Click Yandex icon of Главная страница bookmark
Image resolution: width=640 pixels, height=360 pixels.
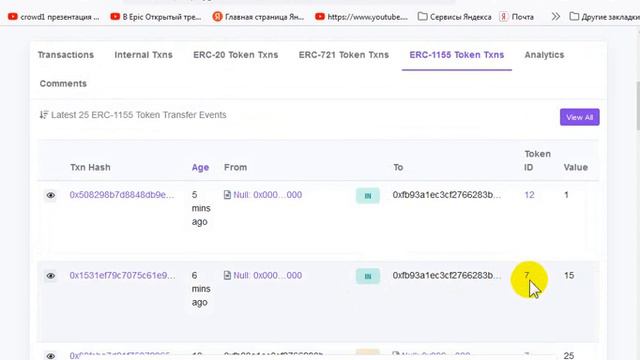pyautogui.click(x=218, y=17)
